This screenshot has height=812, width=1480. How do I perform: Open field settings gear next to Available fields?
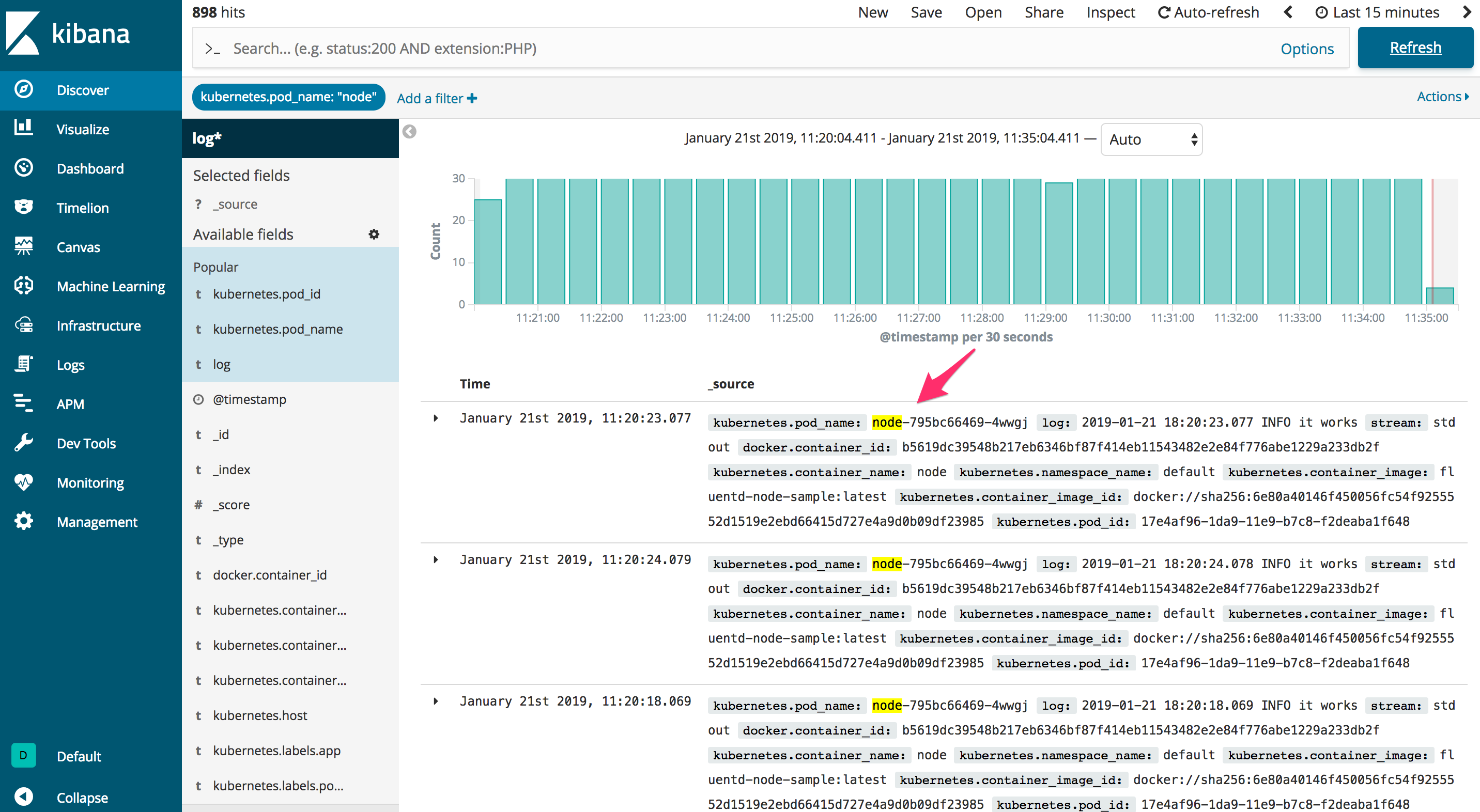click(374, 235)
